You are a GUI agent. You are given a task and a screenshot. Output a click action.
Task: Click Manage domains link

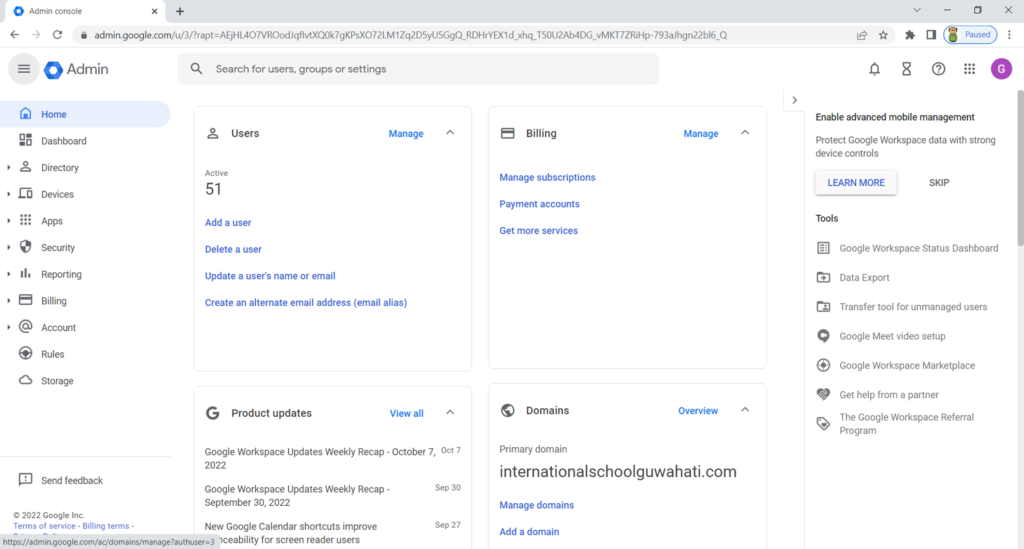coord(536,505)
